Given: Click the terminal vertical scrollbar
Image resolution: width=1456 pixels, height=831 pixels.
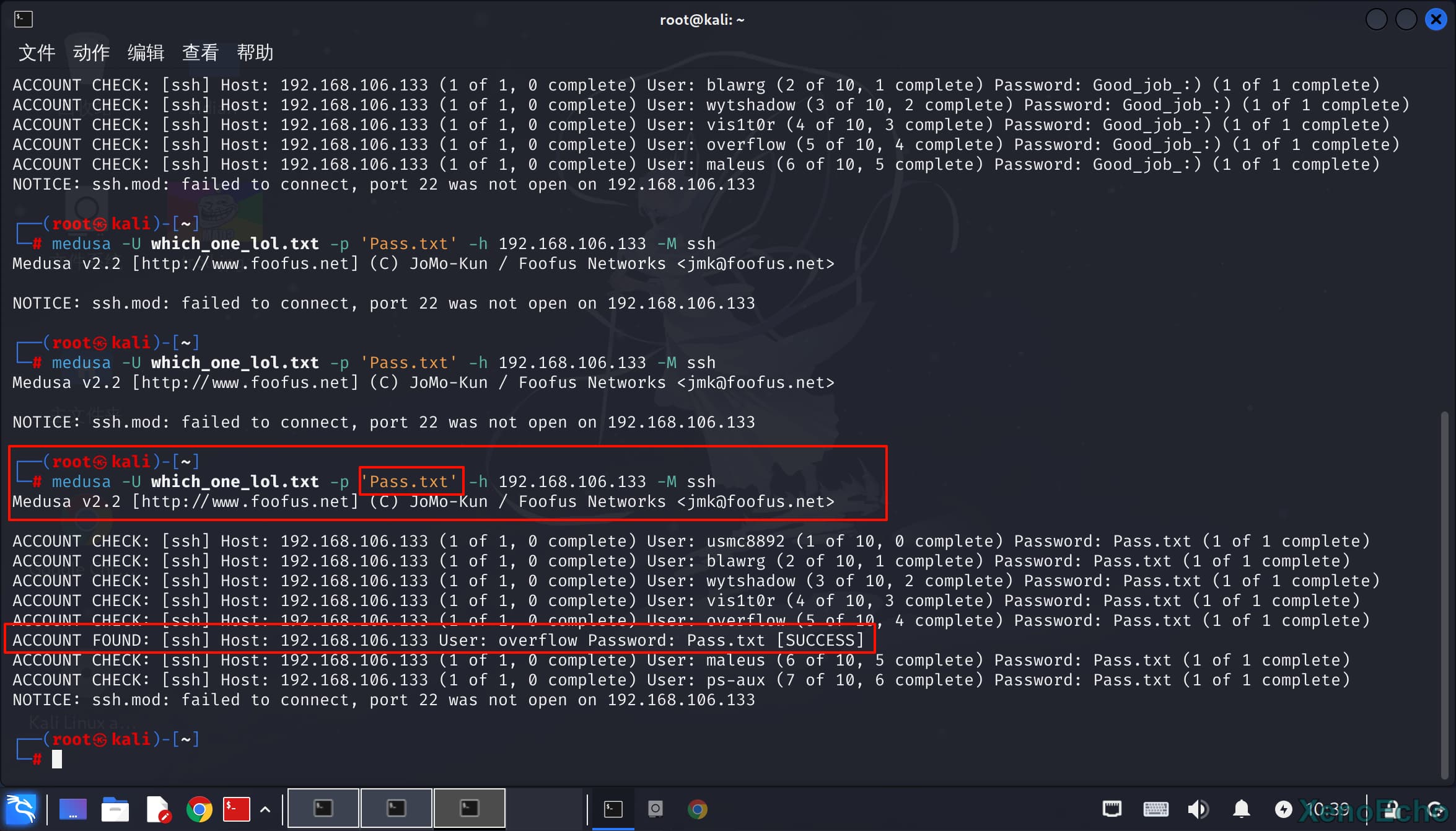Looking at the screenshot, I should tap(1444, 595).
